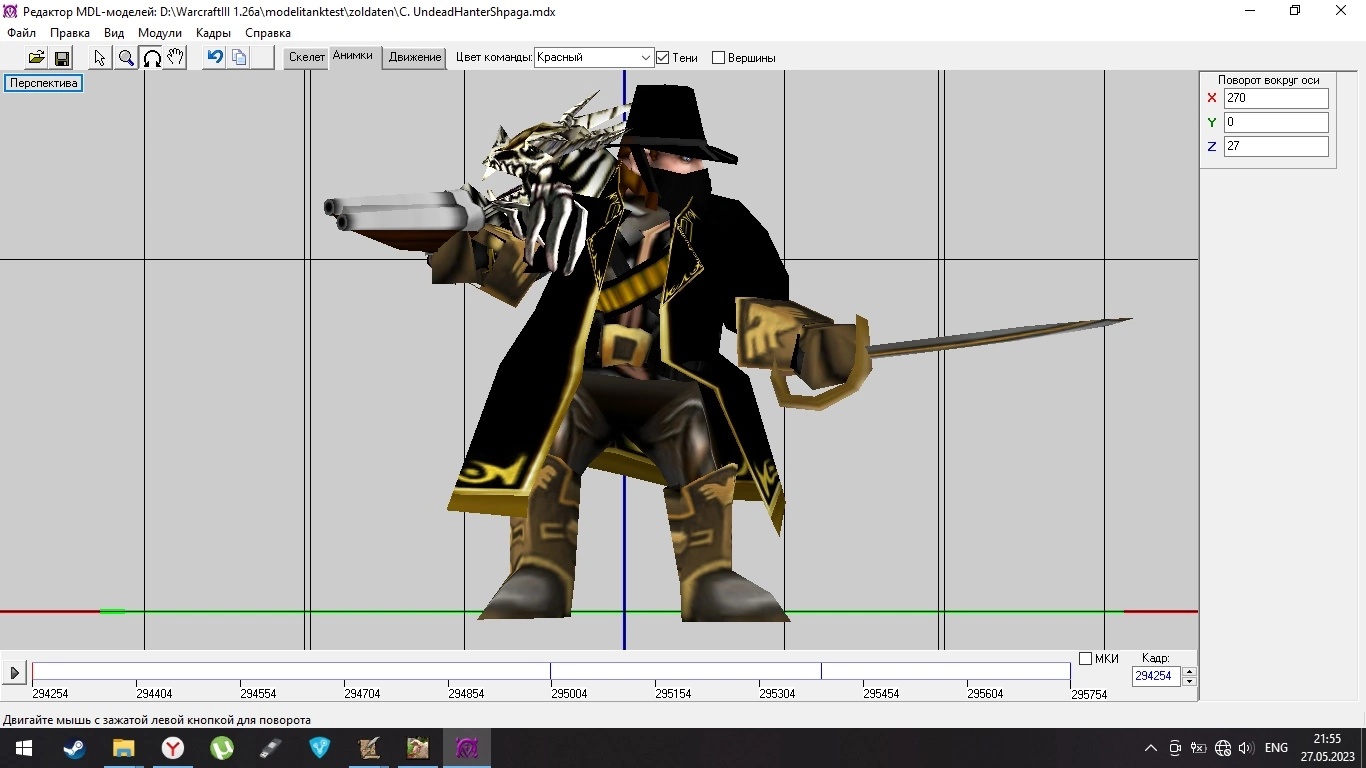Click the Кадр frame number field
Viewport: 1366px width, 768px height.
[x=1156, y=676]
